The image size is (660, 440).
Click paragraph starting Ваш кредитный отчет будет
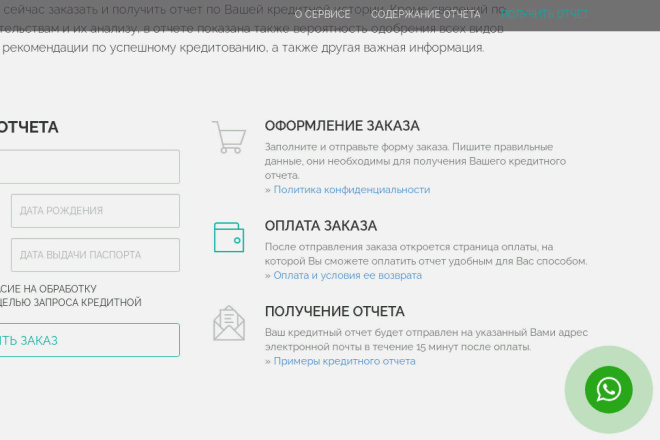(x=426, y=340)
